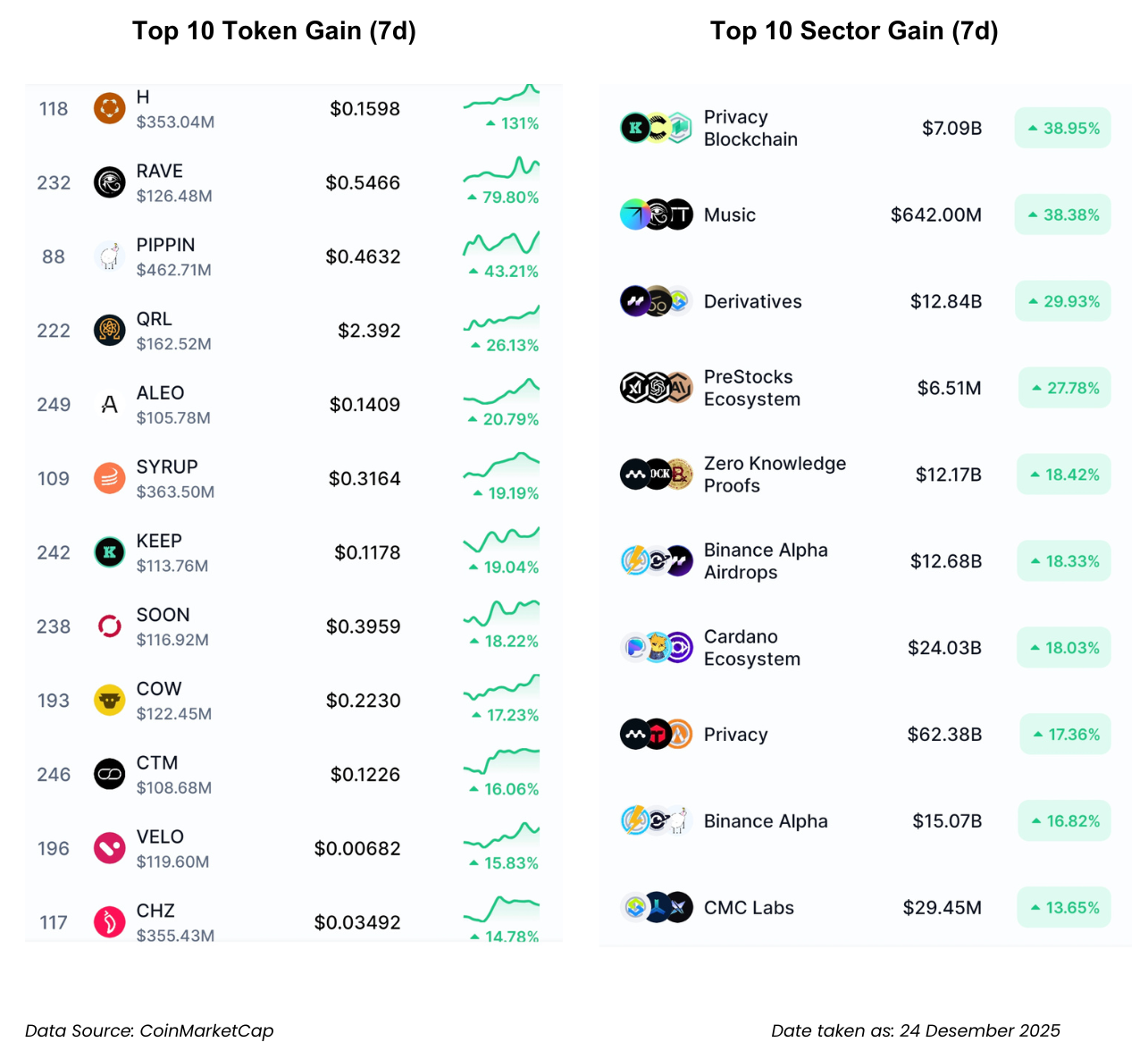Open the Privacy Blockchain sector
The height and width of the screenshot is (1059, 1148).
click(750, 128)
